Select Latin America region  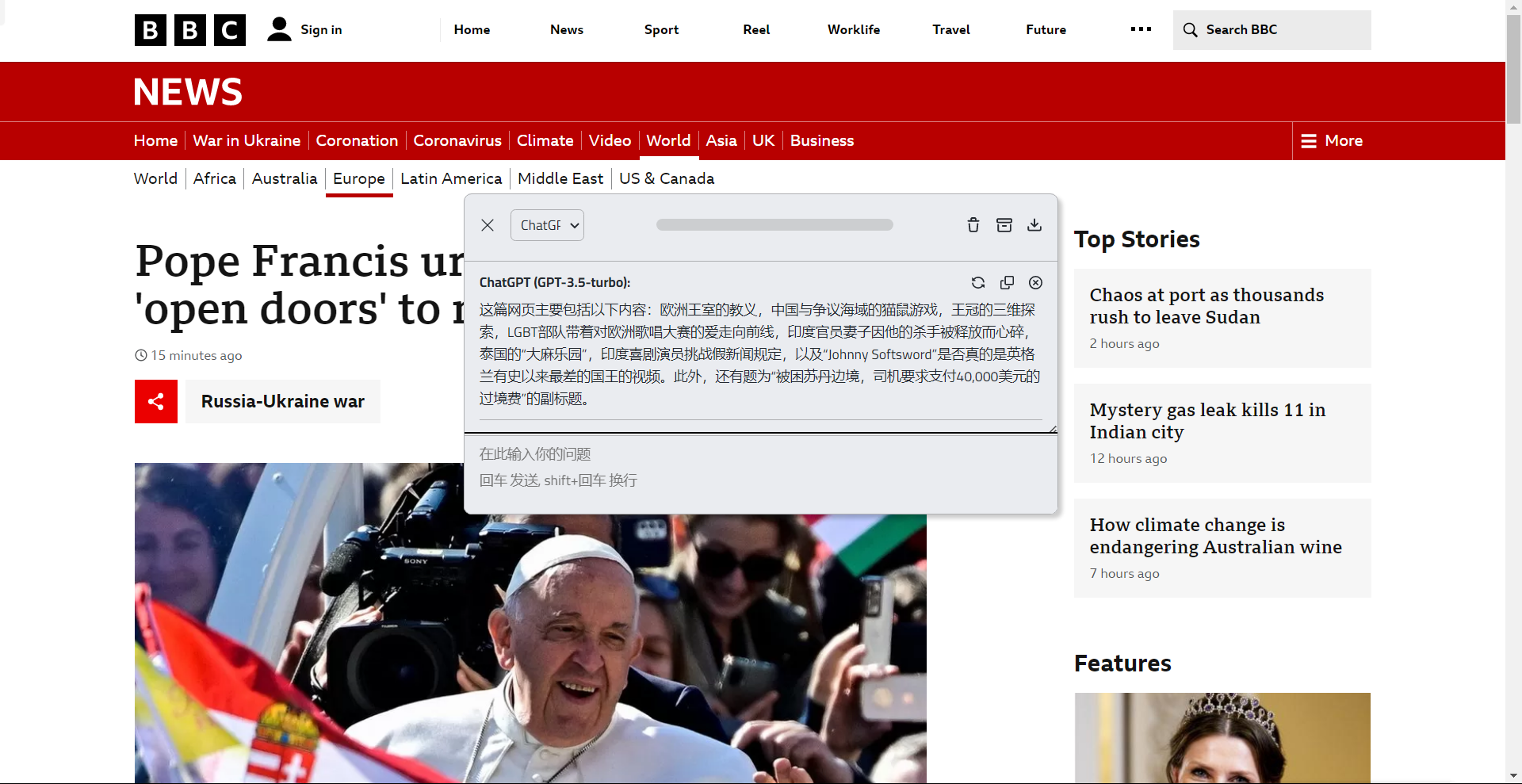click(451, 178)
